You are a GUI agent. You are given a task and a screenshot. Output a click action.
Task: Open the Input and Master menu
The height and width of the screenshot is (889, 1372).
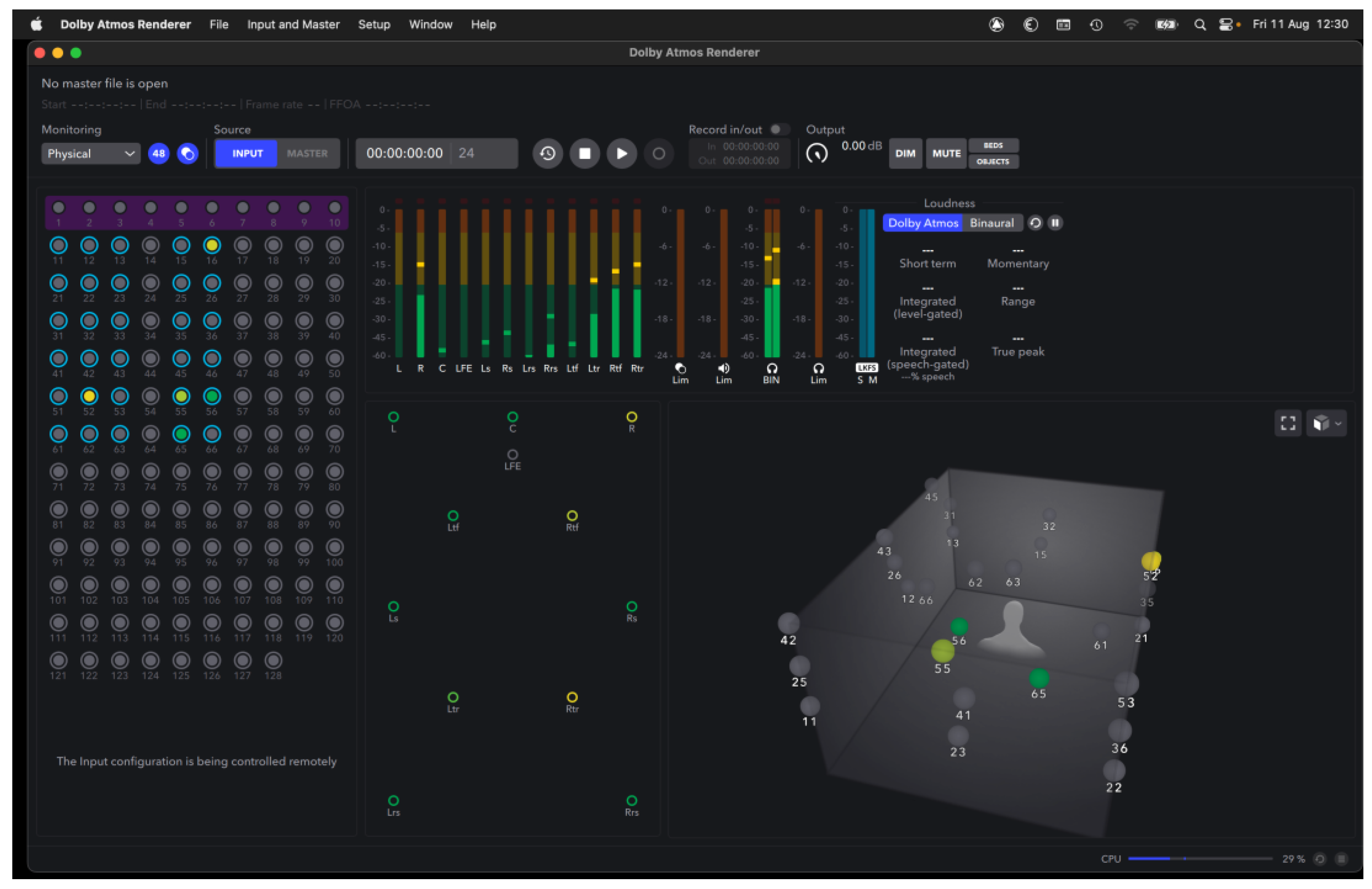[x=293, y=24]
